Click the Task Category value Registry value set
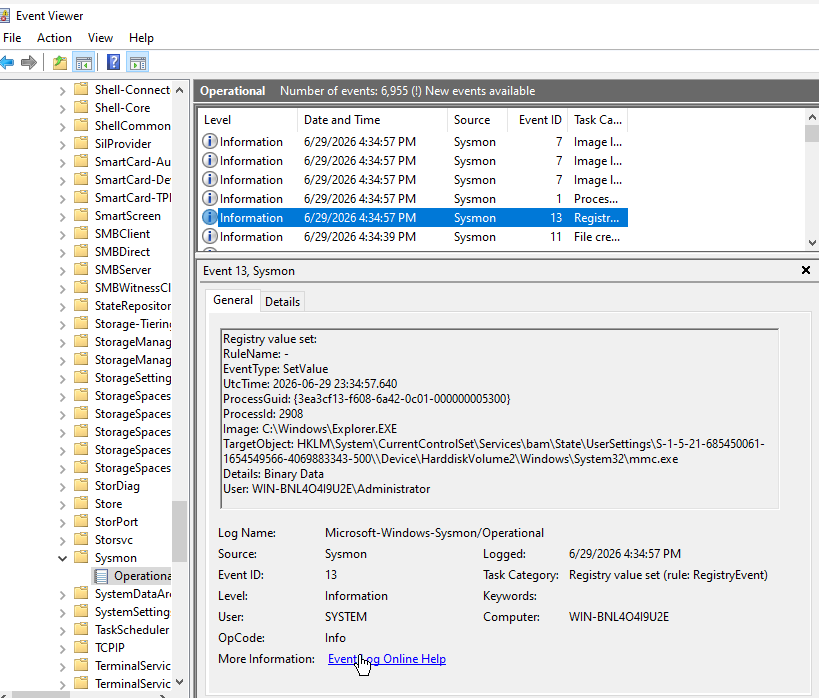 click(668, 575)
